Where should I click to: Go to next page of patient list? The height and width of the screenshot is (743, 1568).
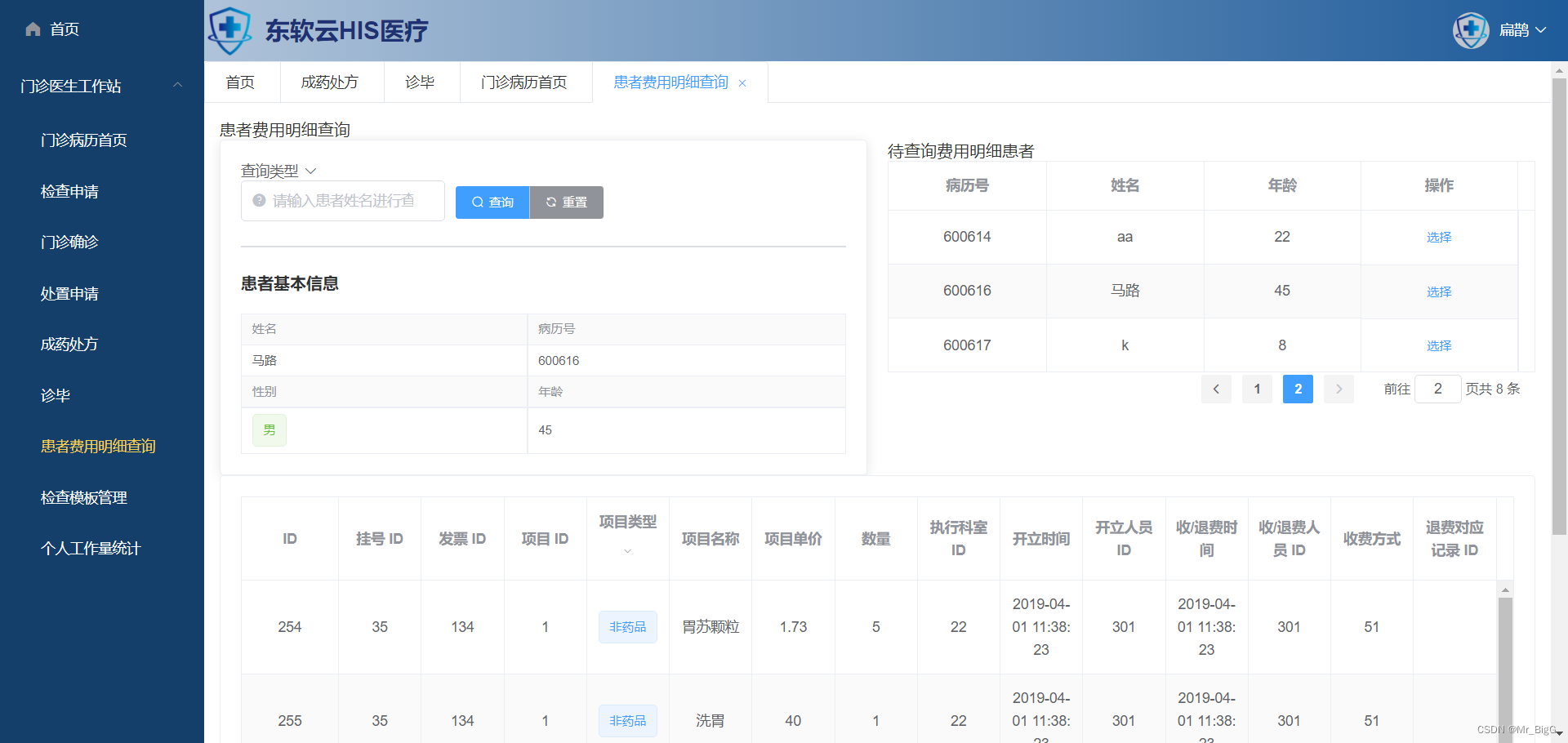click(x=1339, y=389)
